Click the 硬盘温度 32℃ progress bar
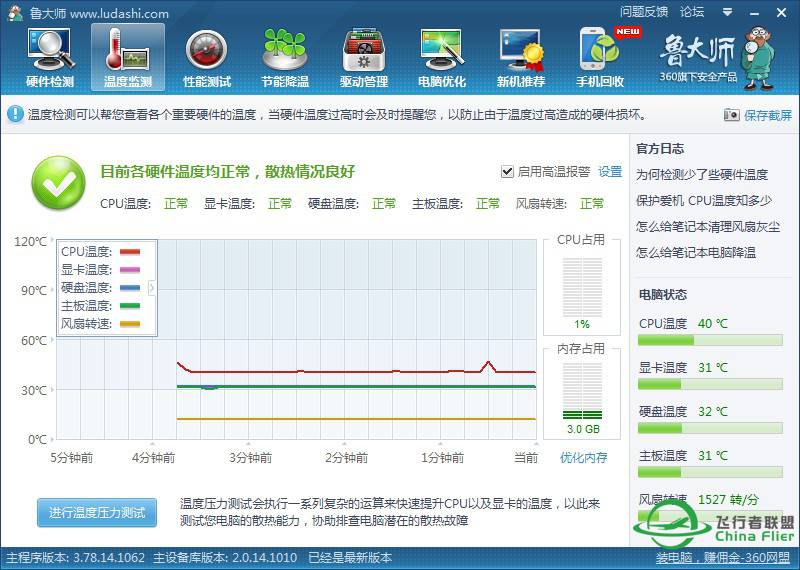800x570 pixels. (710, 428)
